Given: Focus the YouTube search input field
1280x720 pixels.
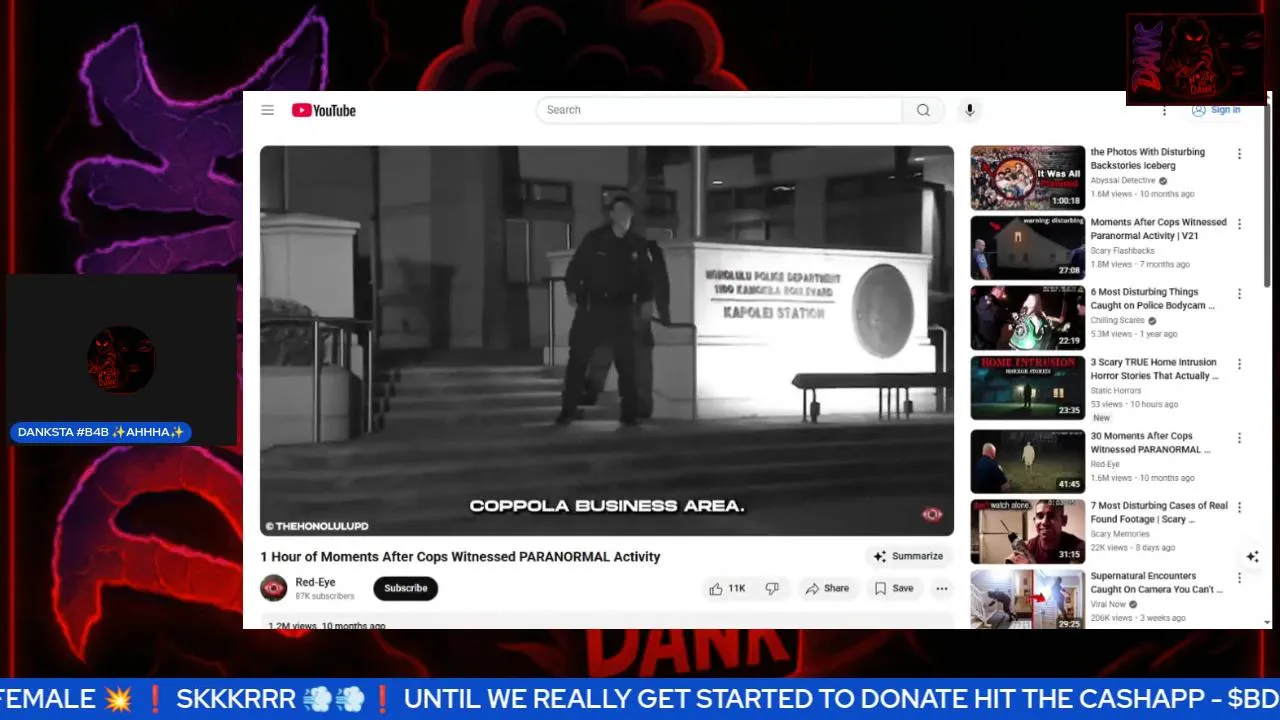Looking at the screenshot, I should tap(719, 110).
